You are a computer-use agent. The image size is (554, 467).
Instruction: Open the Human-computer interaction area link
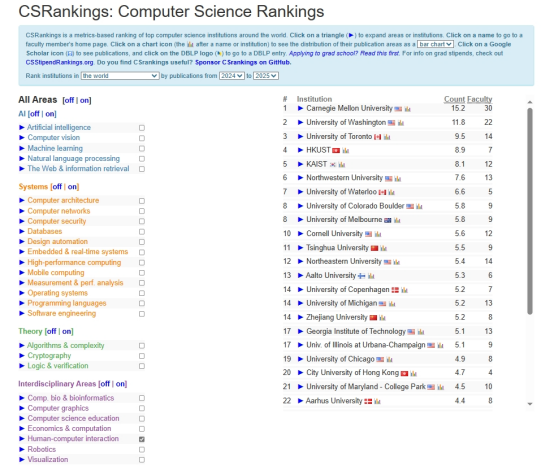[x=73, y=439]
